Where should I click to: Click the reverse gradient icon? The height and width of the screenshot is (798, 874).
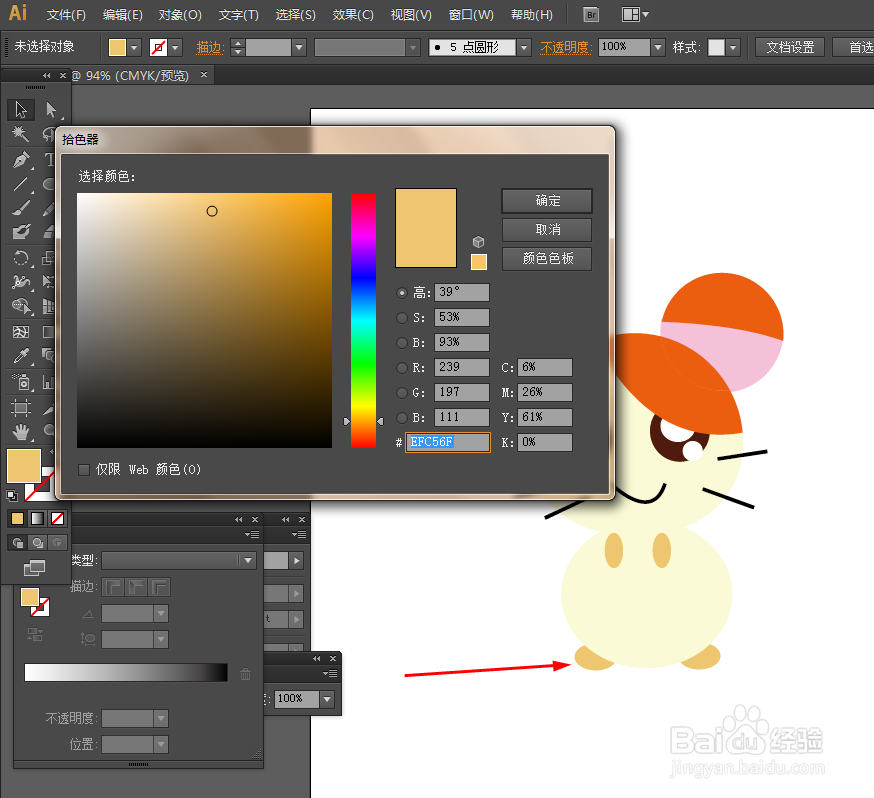(x=35, y=635)
